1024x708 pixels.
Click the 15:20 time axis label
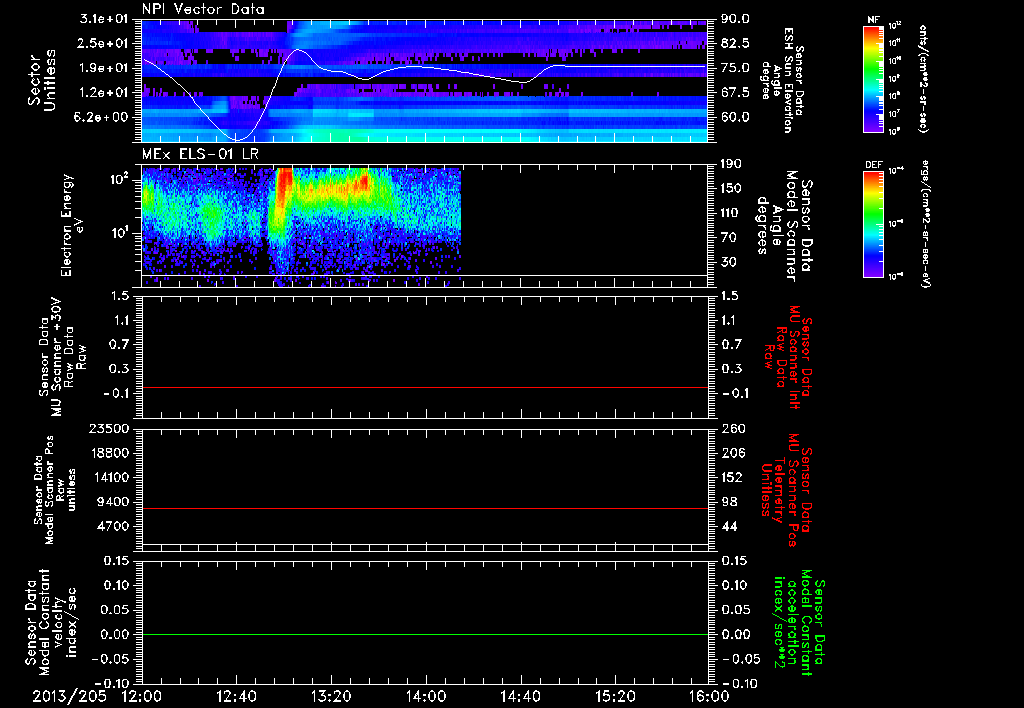tap(615, 696)
